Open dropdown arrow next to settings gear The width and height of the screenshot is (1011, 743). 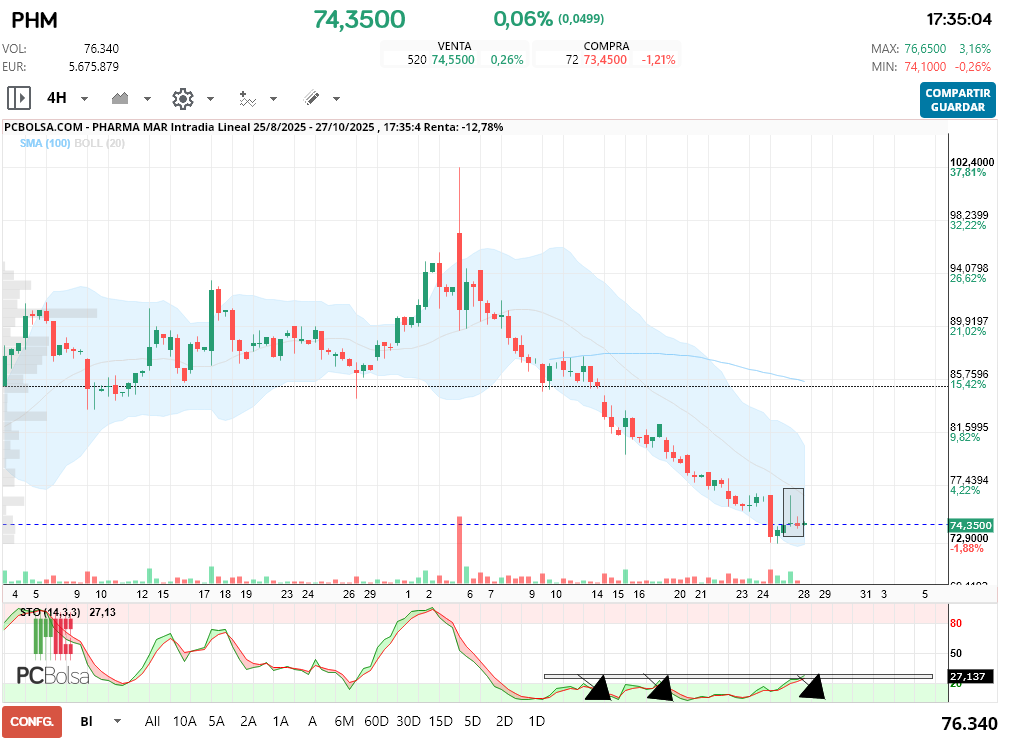point(210,99)
